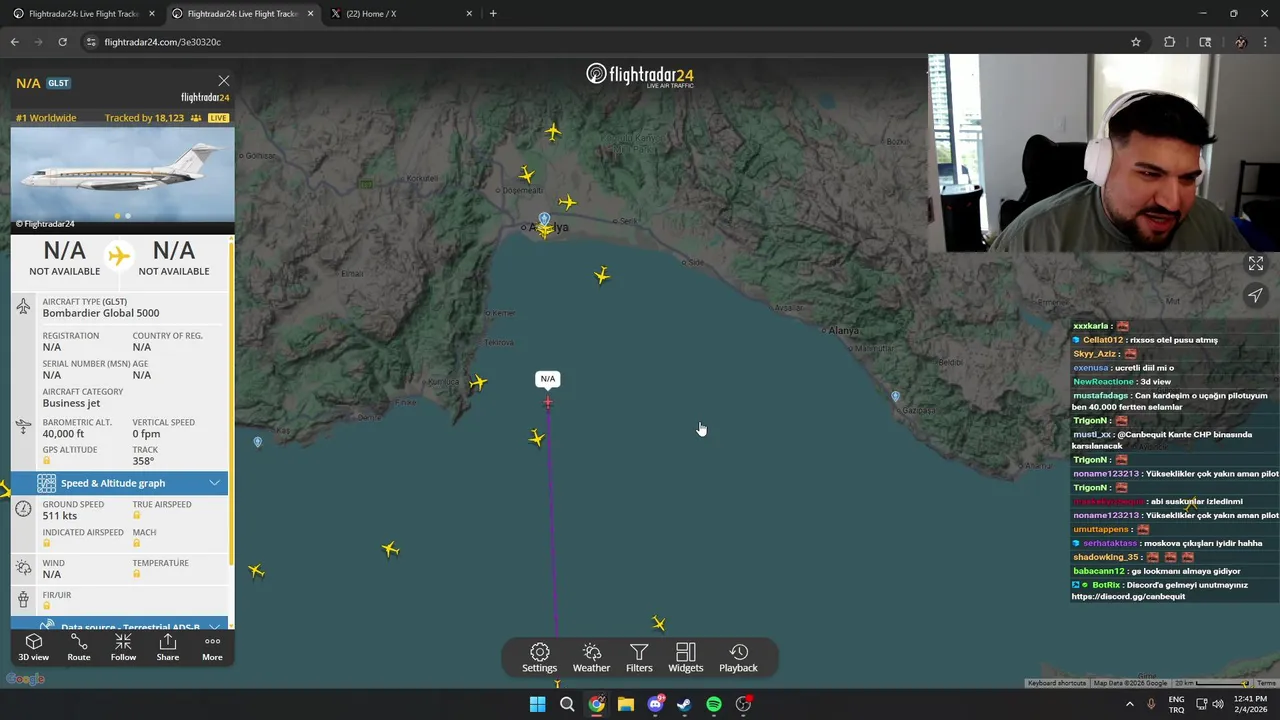Screen dimensions: 1280x720
Task: Click the 511 kts ground speed value
Action: coord(59,516)
